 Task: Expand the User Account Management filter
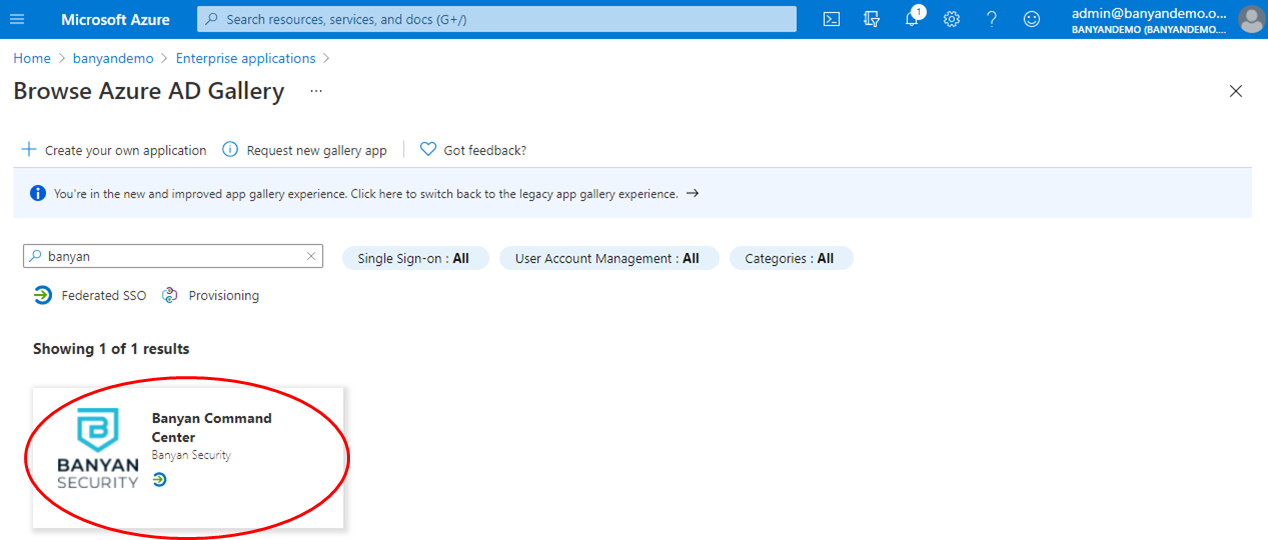607,258
